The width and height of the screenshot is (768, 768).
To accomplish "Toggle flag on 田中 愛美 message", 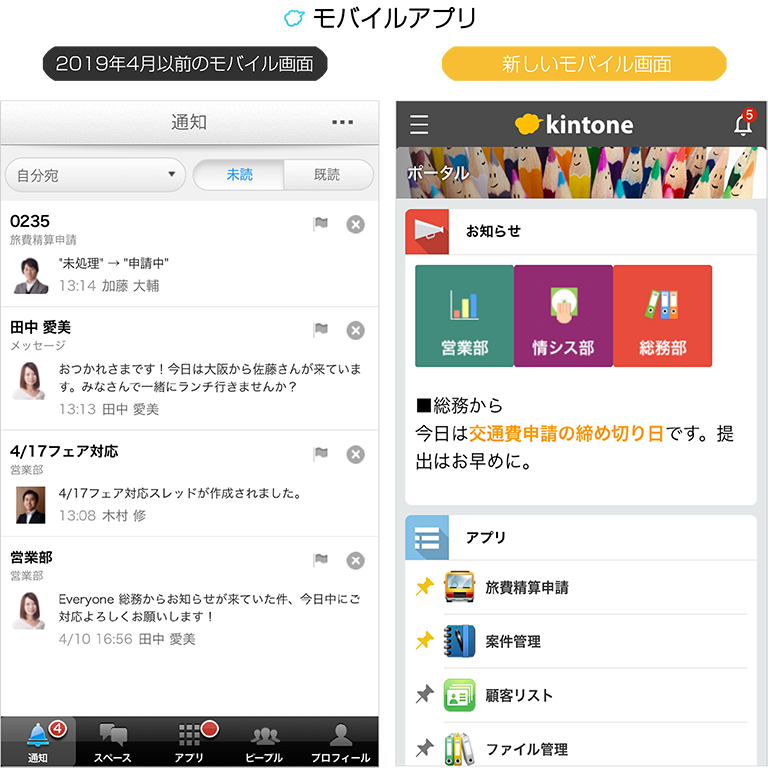I will (x=320, y=330).
